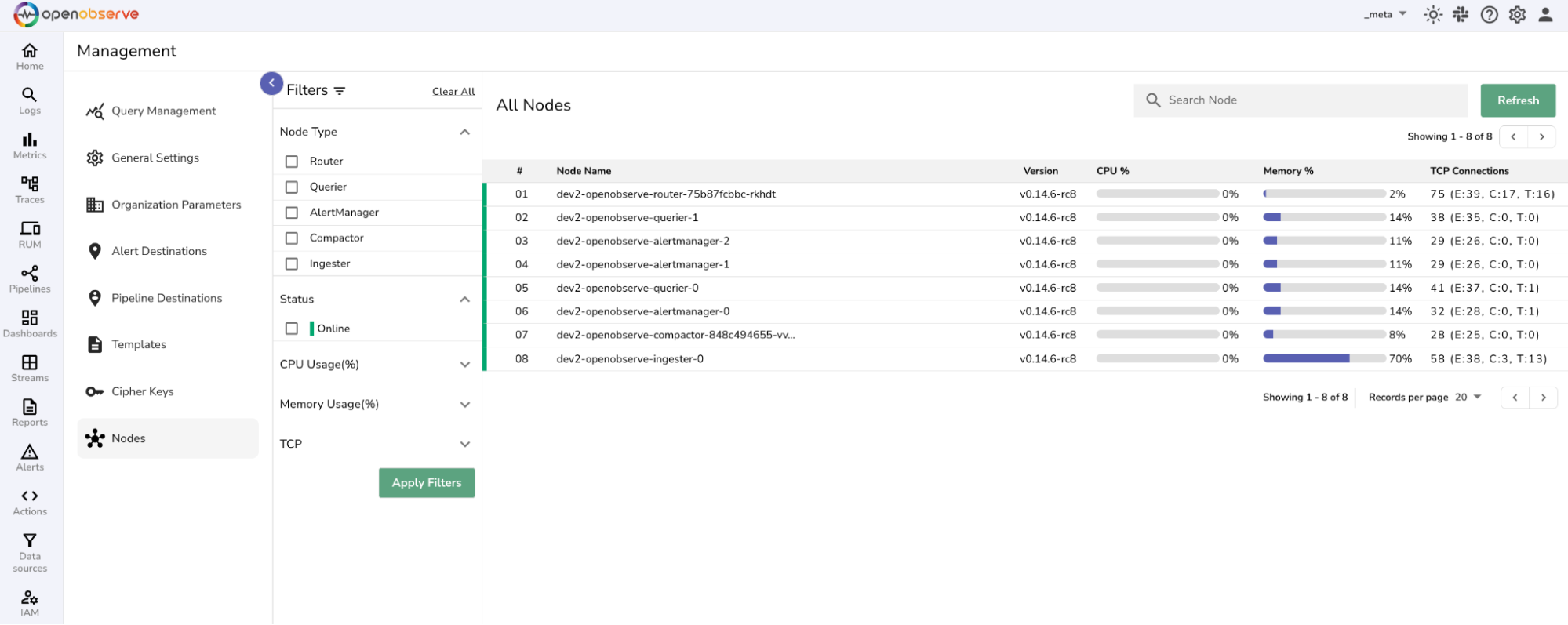Toggle the light/dark theme sun icon

pyautogui.click(x=1432, y=15)
